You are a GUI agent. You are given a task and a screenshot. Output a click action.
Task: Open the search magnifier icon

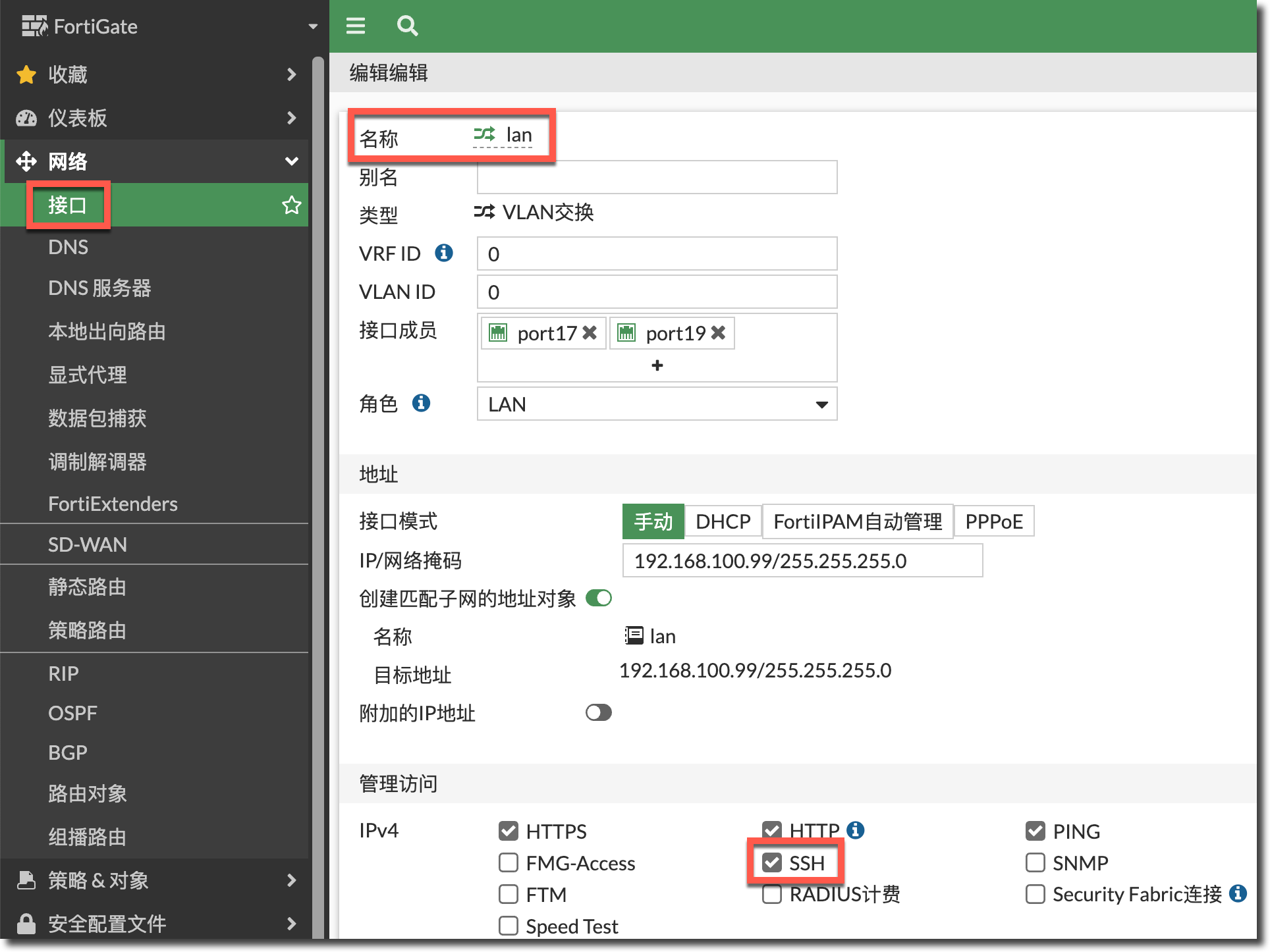point(407,26)
